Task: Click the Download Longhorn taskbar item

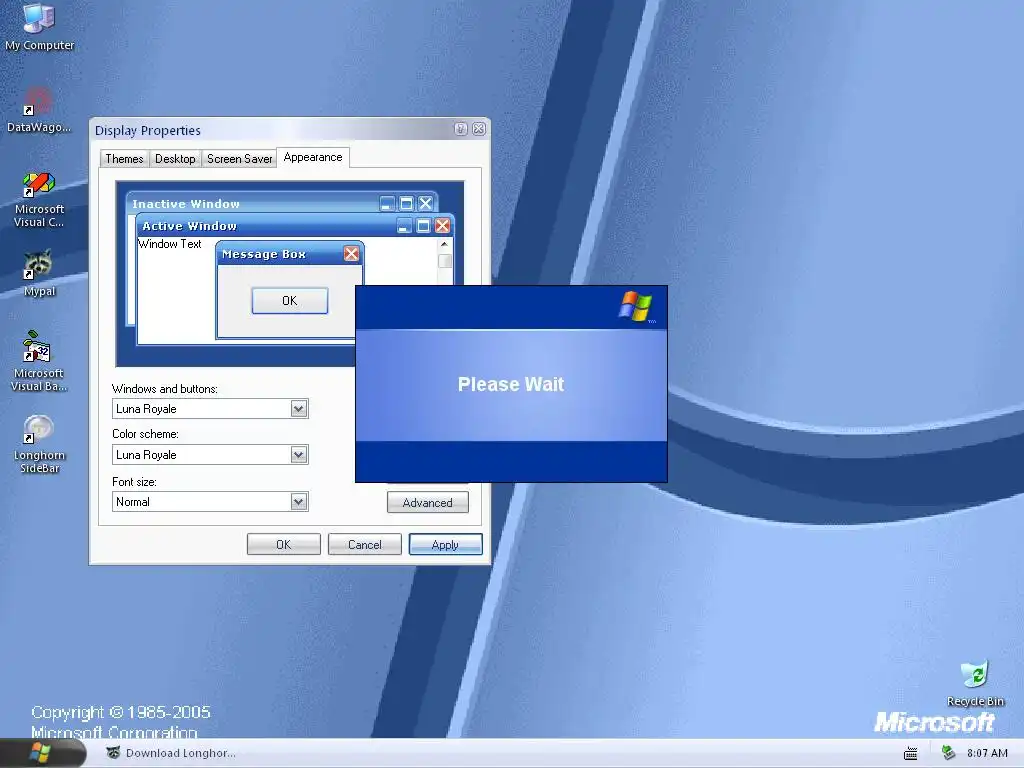Action: pyautogui.click(x=171, y=753)
